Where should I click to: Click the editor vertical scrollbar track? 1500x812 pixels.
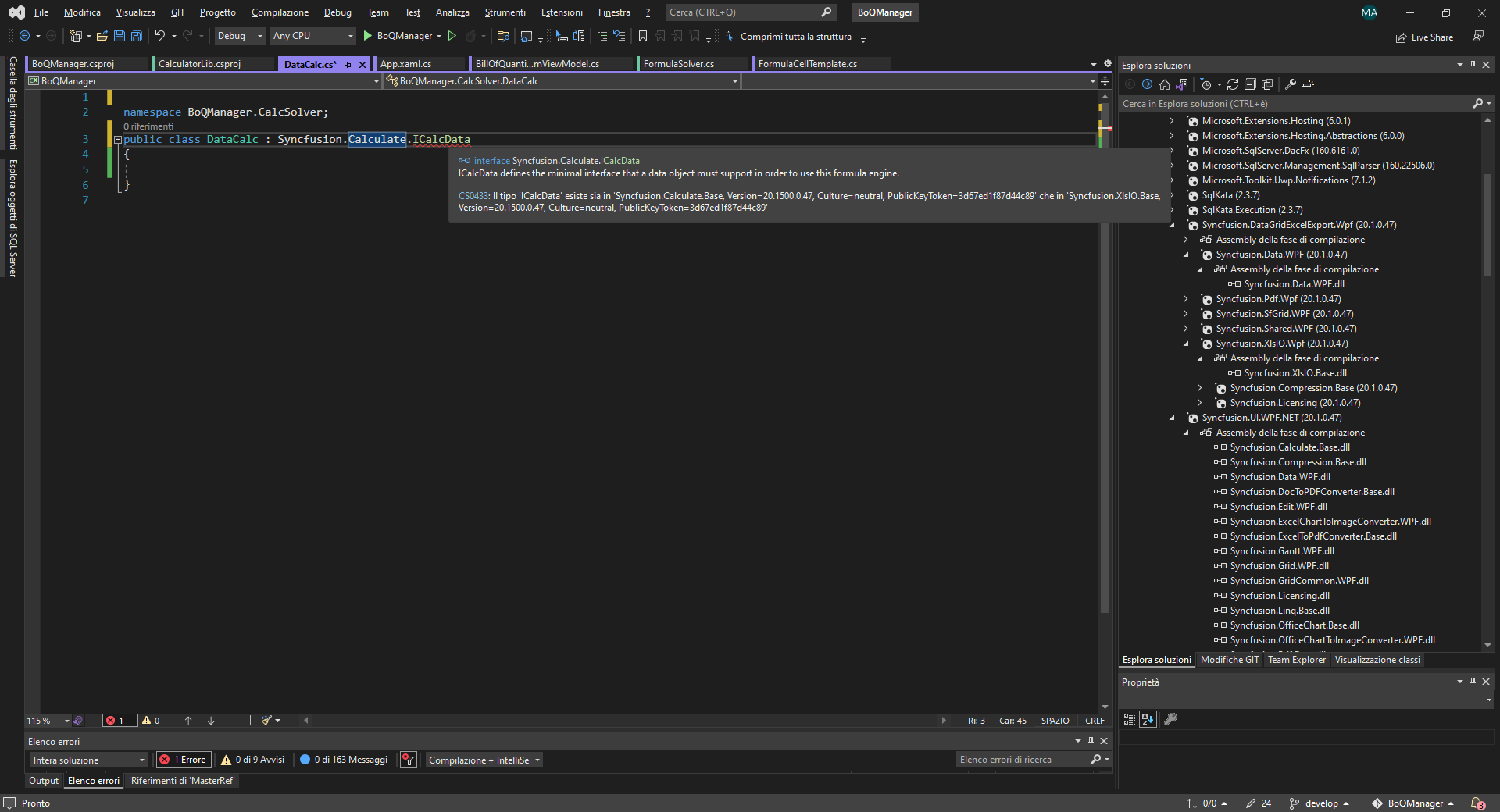[x=1105, y=390]
